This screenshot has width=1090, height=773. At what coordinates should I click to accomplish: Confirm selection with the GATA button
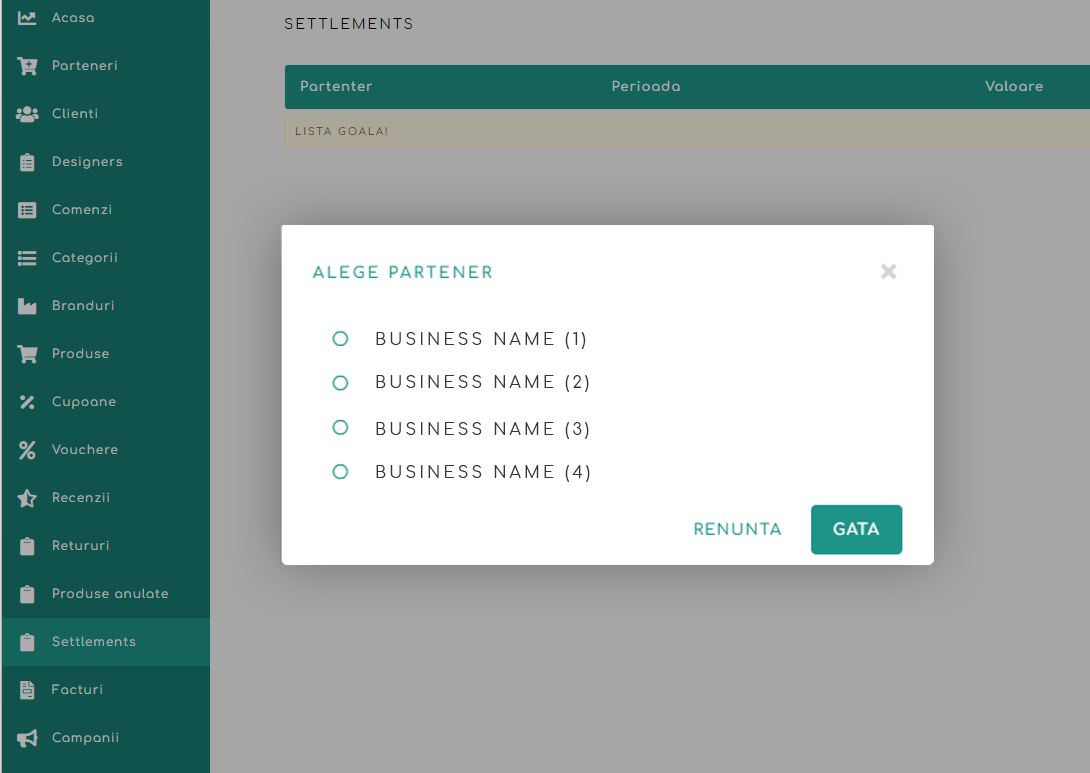[x=856, y=529]
